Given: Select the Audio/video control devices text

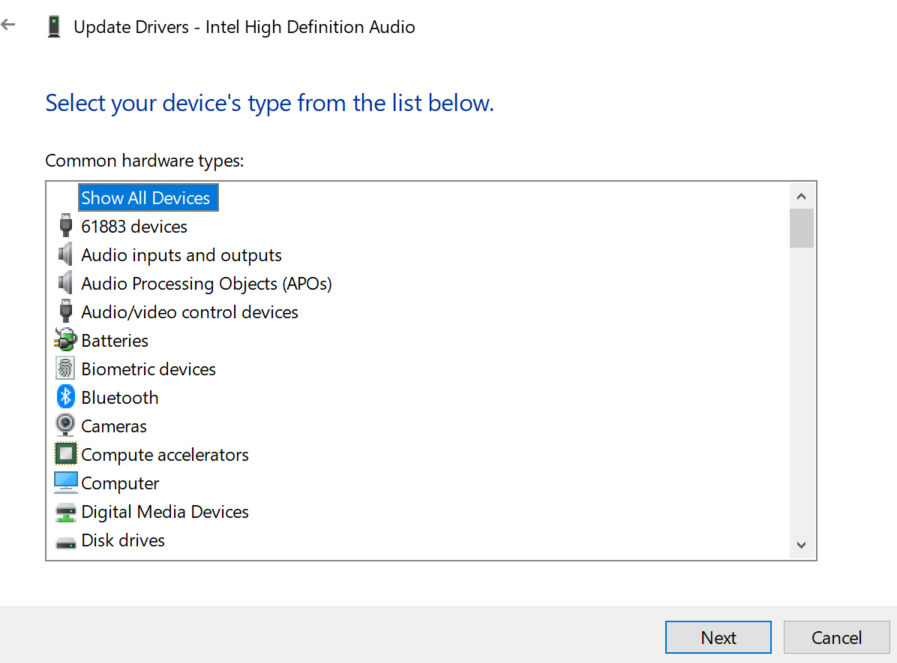Looking at the screenshot, I should (189, 312).
